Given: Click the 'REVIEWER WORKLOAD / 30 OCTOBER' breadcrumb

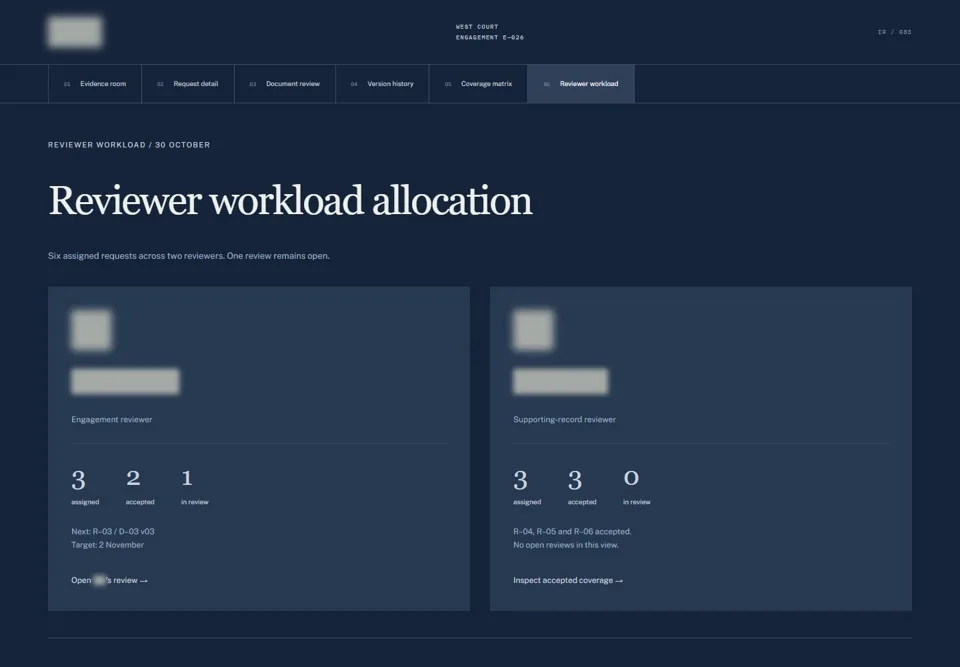Looking at the screenshot, I should 129,145.
